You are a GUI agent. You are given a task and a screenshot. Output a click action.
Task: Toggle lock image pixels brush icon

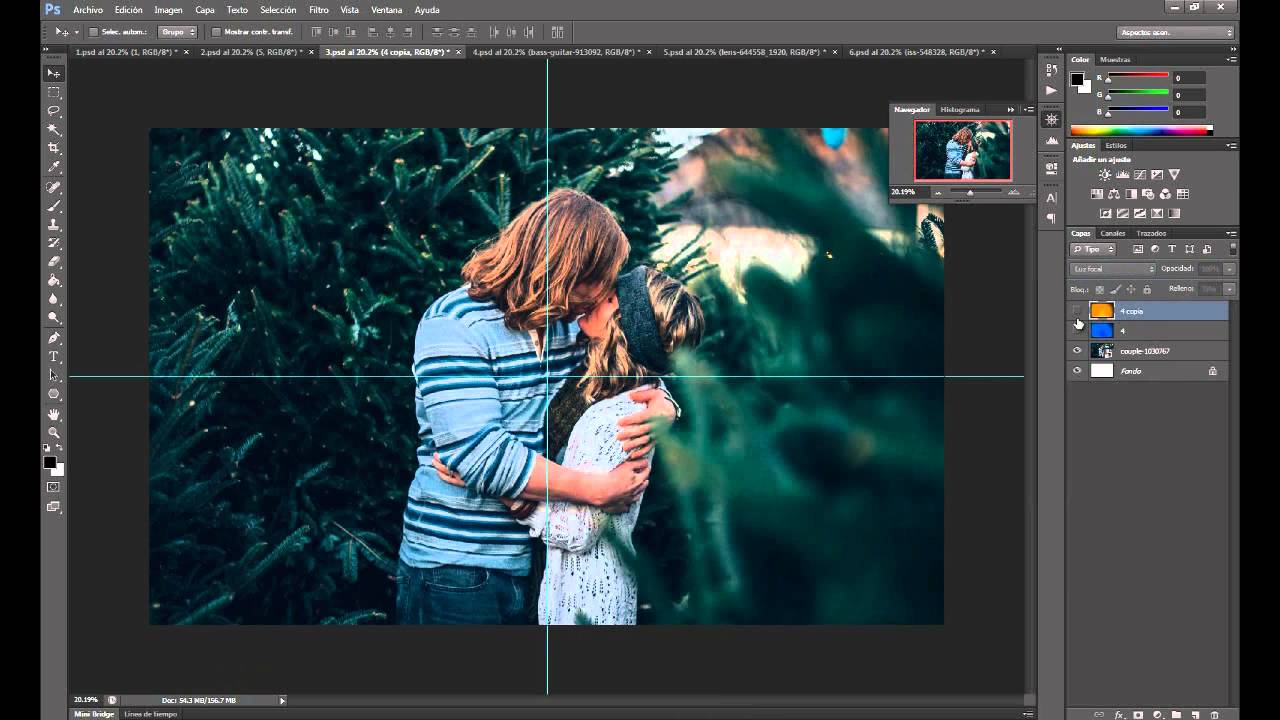point(1115,289)
